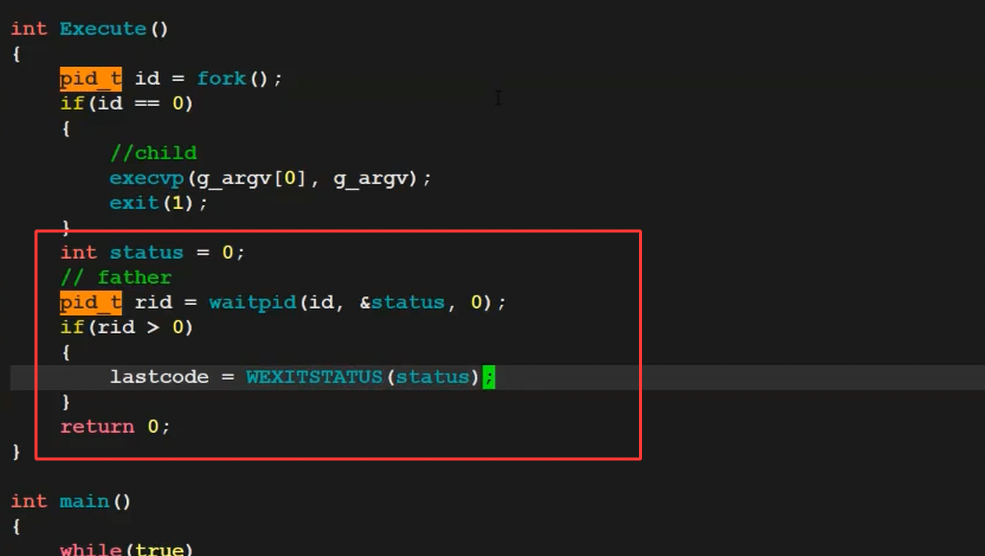This screenshot has height=556, width=985.
Task: Click the //child comment
Action: click(x=153, y=153)
